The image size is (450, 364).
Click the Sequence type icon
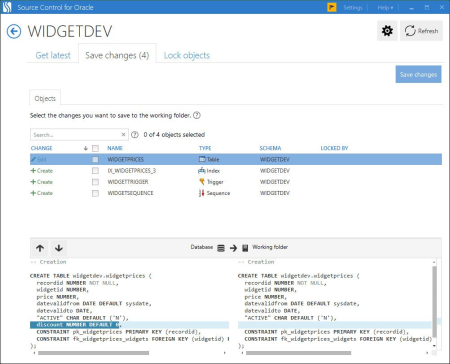pyautogui.click(x=201, y=193)
